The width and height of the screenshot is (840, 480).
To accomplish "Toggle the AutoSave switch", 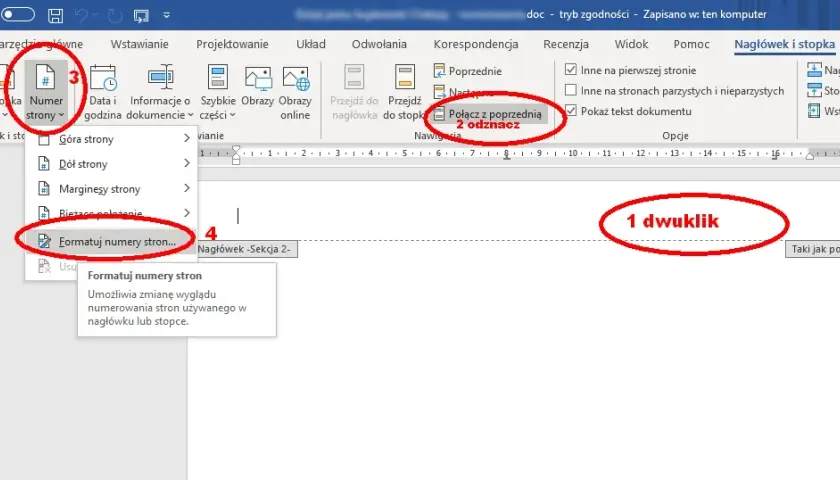I will 17,14.
